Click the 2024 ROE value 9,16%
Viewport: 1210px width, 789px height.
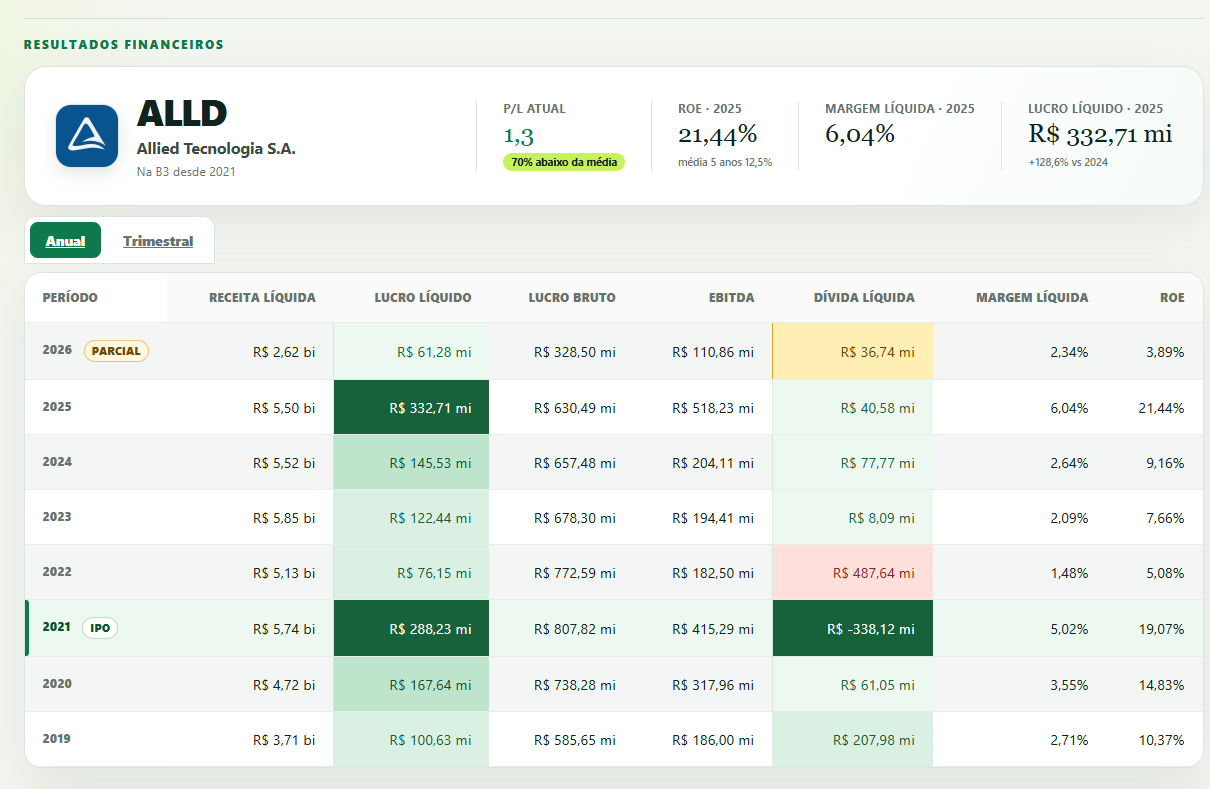point(1165,463)
